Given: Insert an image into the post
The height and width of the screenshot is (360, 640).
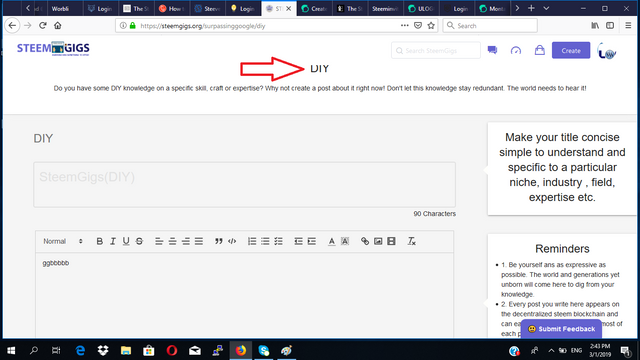Looking at the screenshot, I should click(378, 241).
